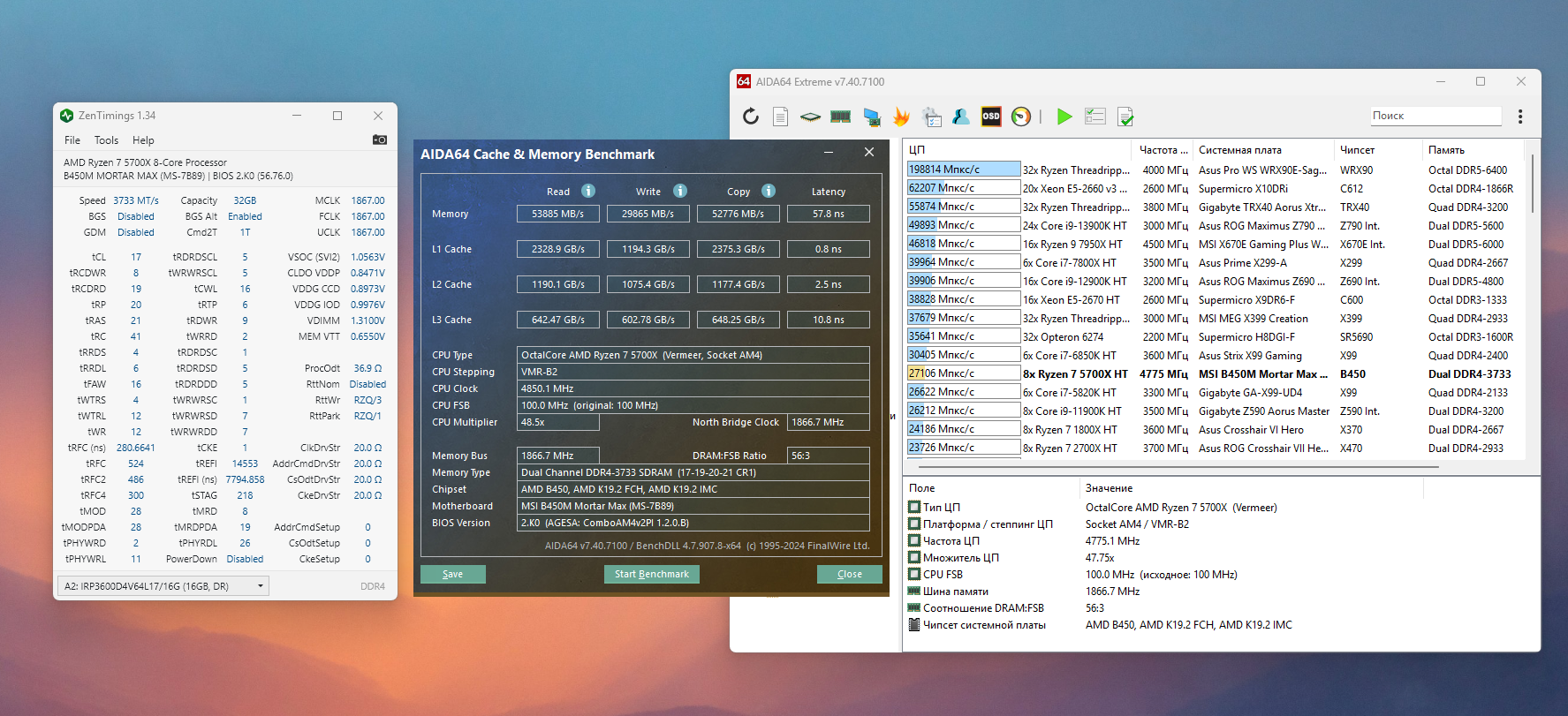Open the Tools menu in ZenTimings
This screenshot has height=716, width=1568.
click(x=106, y=140)
